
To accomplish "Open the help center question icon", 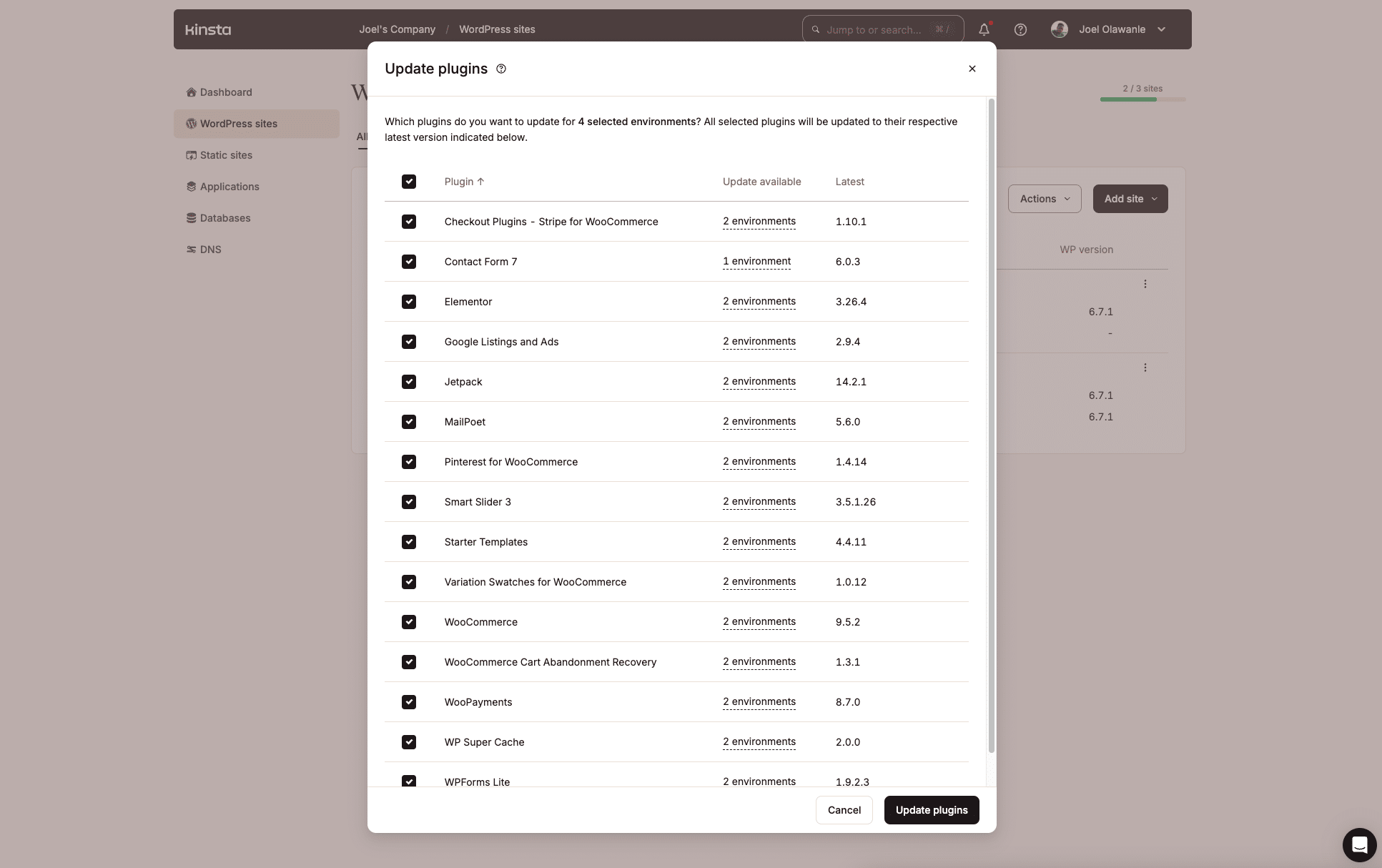I will click(x=1020, y=29).
